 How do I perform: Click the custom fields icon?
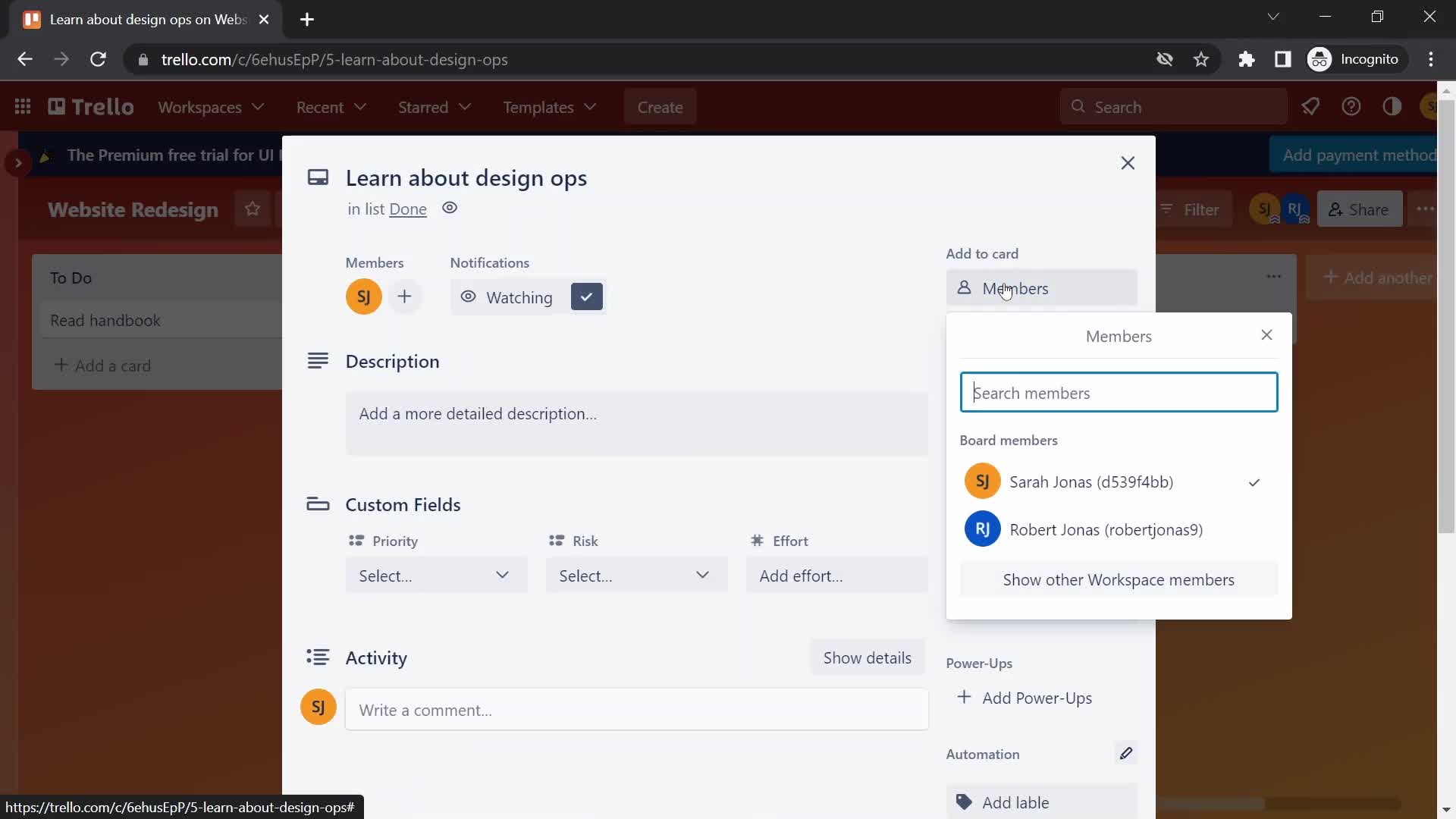[318, 503]
